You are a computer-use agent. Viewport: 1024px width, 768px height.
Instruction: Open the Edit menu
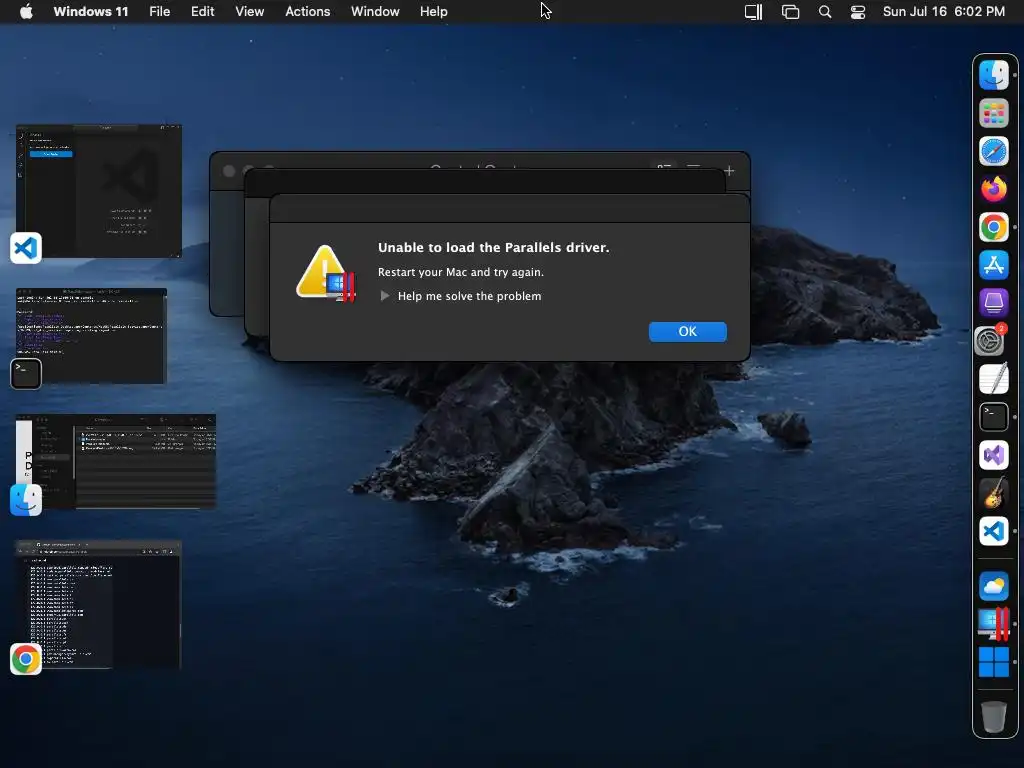pyautogui.click(x=202, y=11)
